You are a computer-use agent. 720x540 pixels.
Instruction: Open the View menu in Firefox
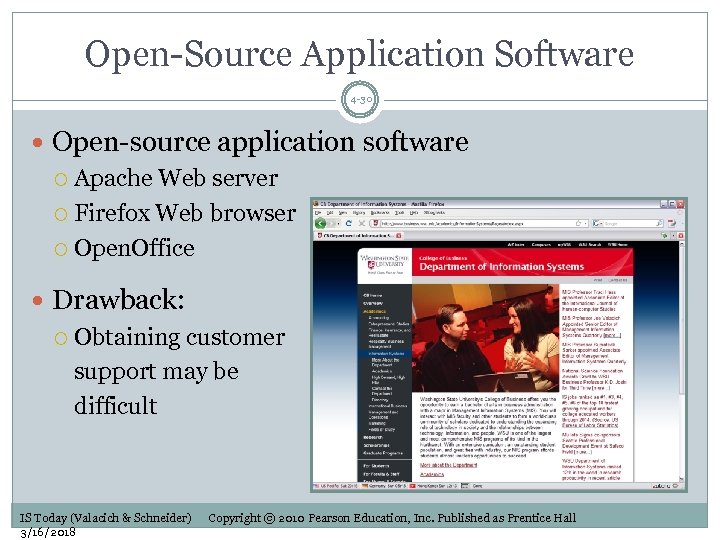[343, 213]
